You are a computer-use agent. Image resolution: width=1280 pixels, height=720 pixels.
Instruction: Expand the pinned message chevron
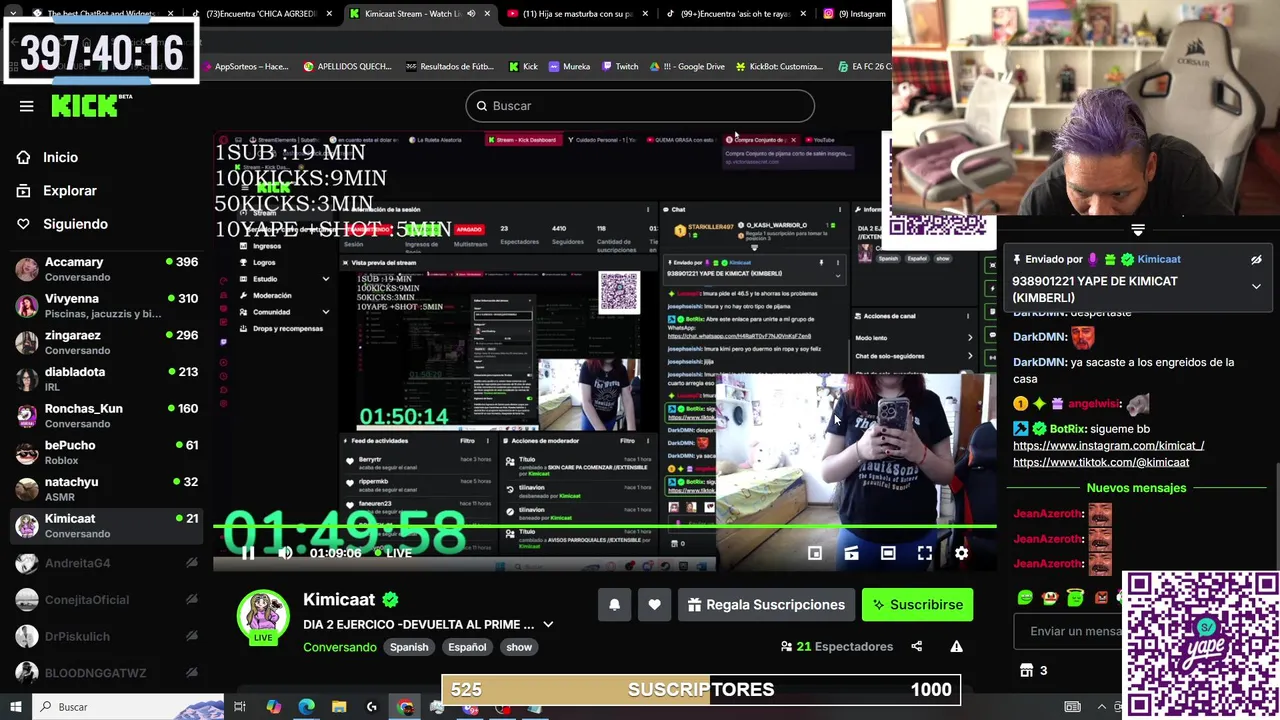pos(1256,287)
